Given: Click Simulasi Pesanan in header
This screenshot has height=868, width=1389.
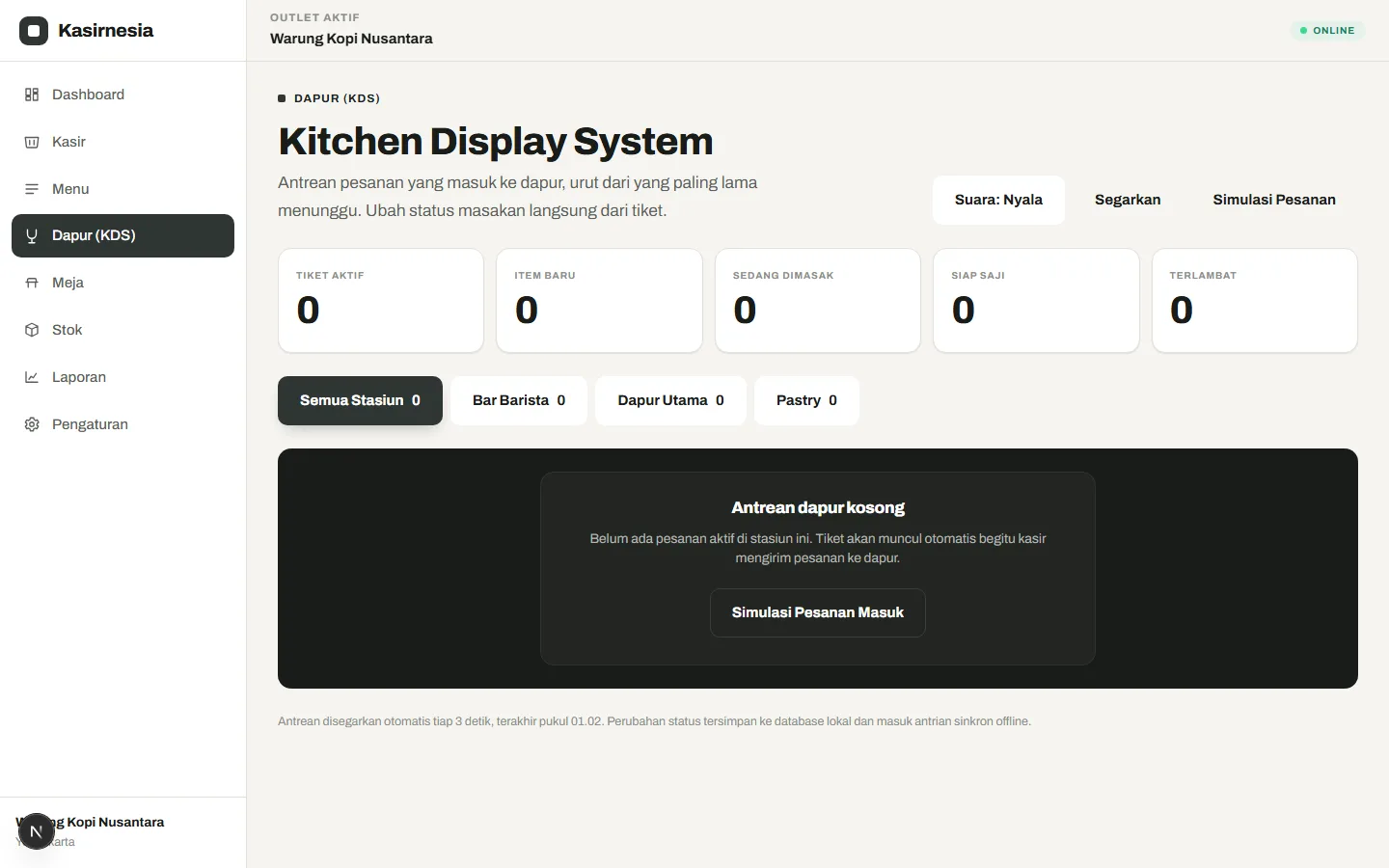Looking at the screenshot, I should (x=1274, y=200).
